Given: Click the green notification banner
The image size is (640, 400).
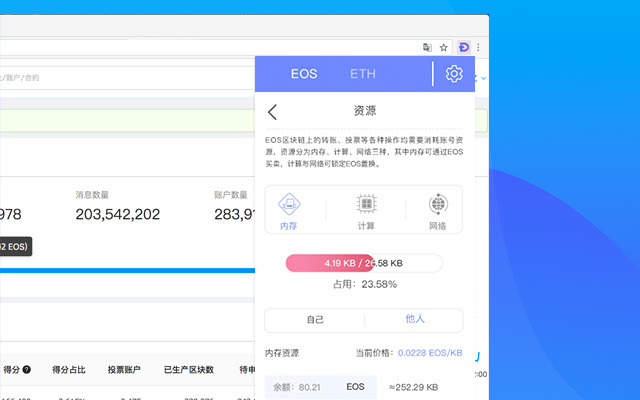Looking at the screenshot, I should pos(127,120).
